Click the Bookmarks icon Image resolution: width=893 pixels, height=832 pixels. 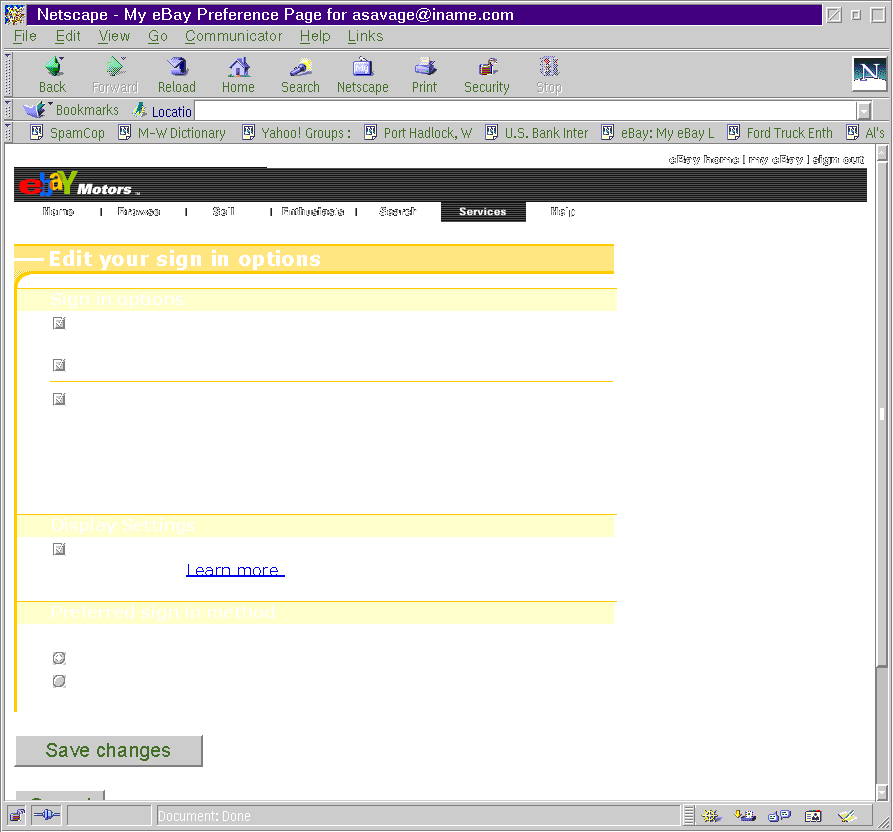click(x=37, y=110)
